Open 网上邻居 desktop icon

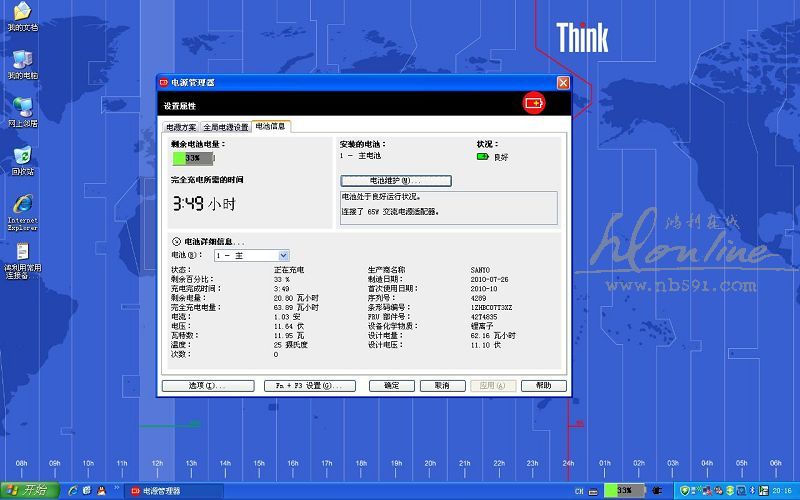[x=22, y=110]
